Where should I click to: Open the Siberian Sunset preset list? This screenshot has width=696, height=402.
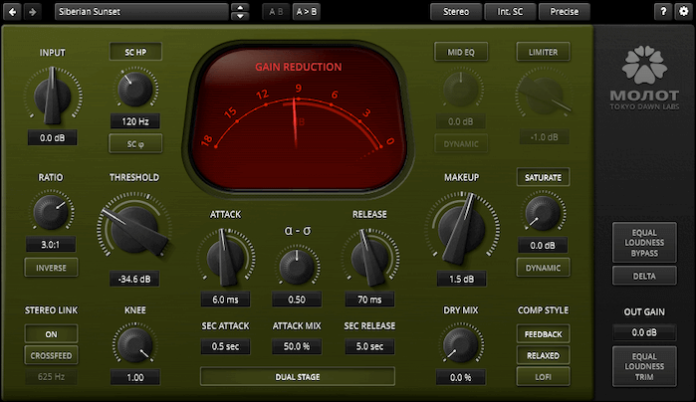pyautogui.click(x=142, y=12)
